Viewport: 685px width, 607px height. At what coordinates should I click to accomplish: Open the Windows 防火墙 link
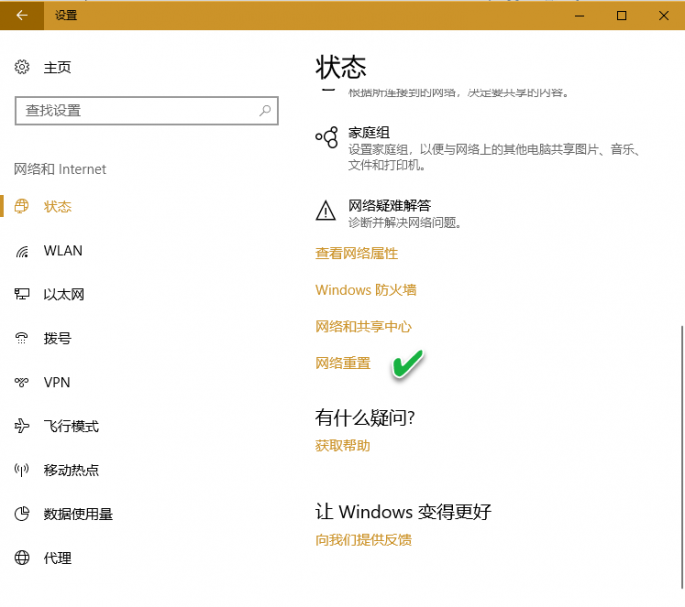point(366,290)
